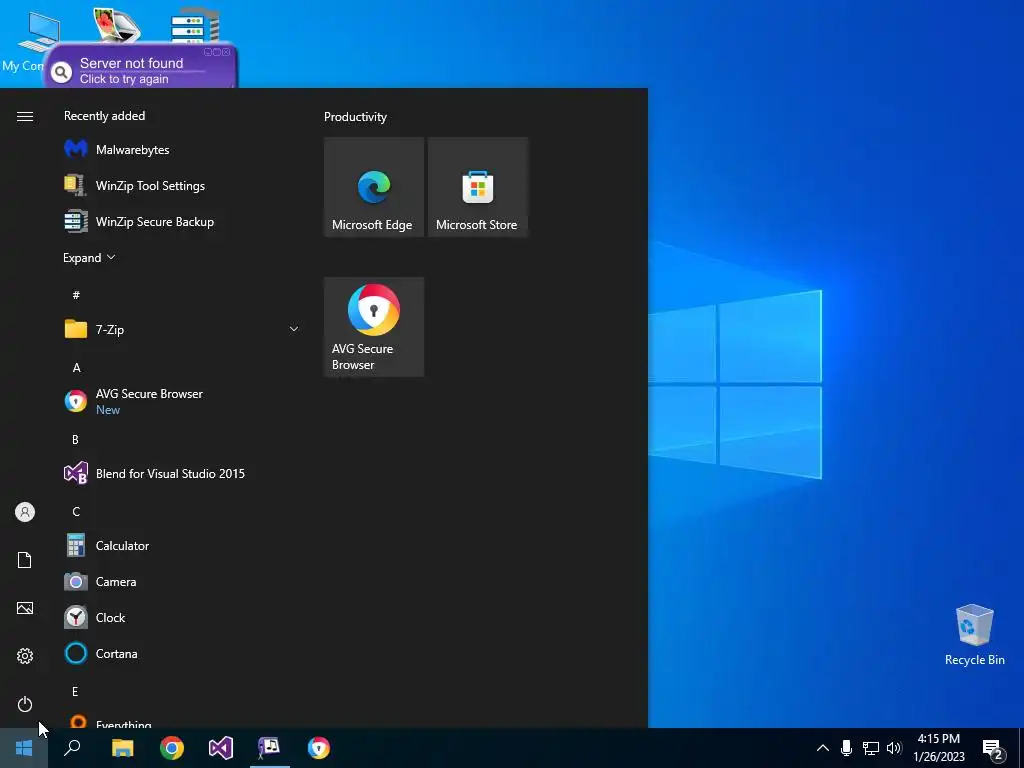Open Visual Studio from taskbar
The image size is (1024, 768).
(x=221, y=748)
